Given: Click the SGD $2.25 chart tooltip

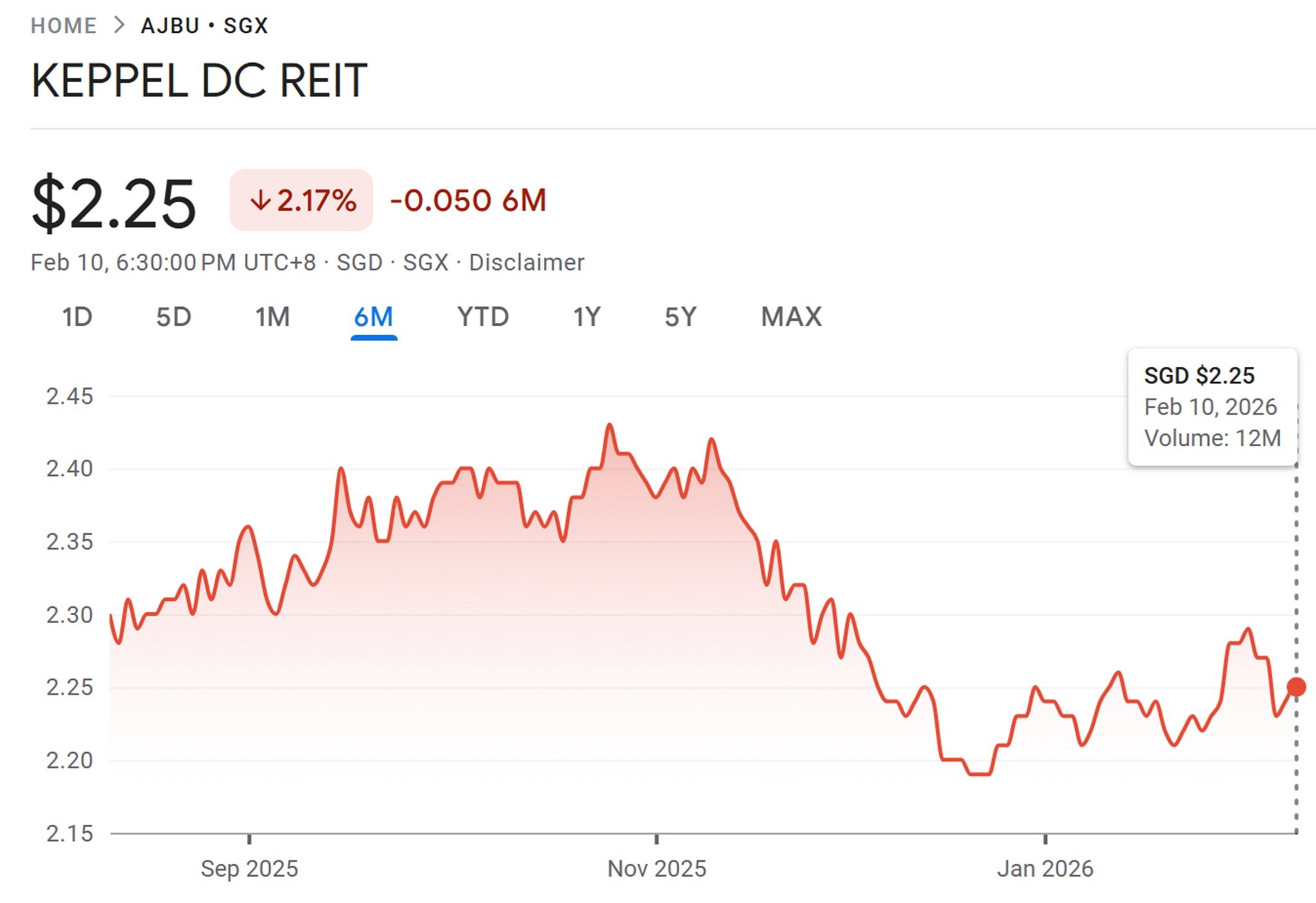Looking at the screenshot, I should [1212, 407].
